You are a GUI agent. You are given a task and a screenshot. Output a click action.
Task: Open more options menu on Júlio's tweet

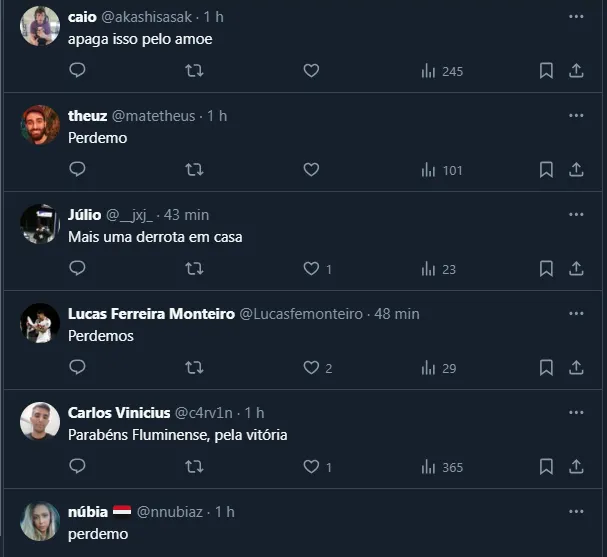tap(576, 214)
